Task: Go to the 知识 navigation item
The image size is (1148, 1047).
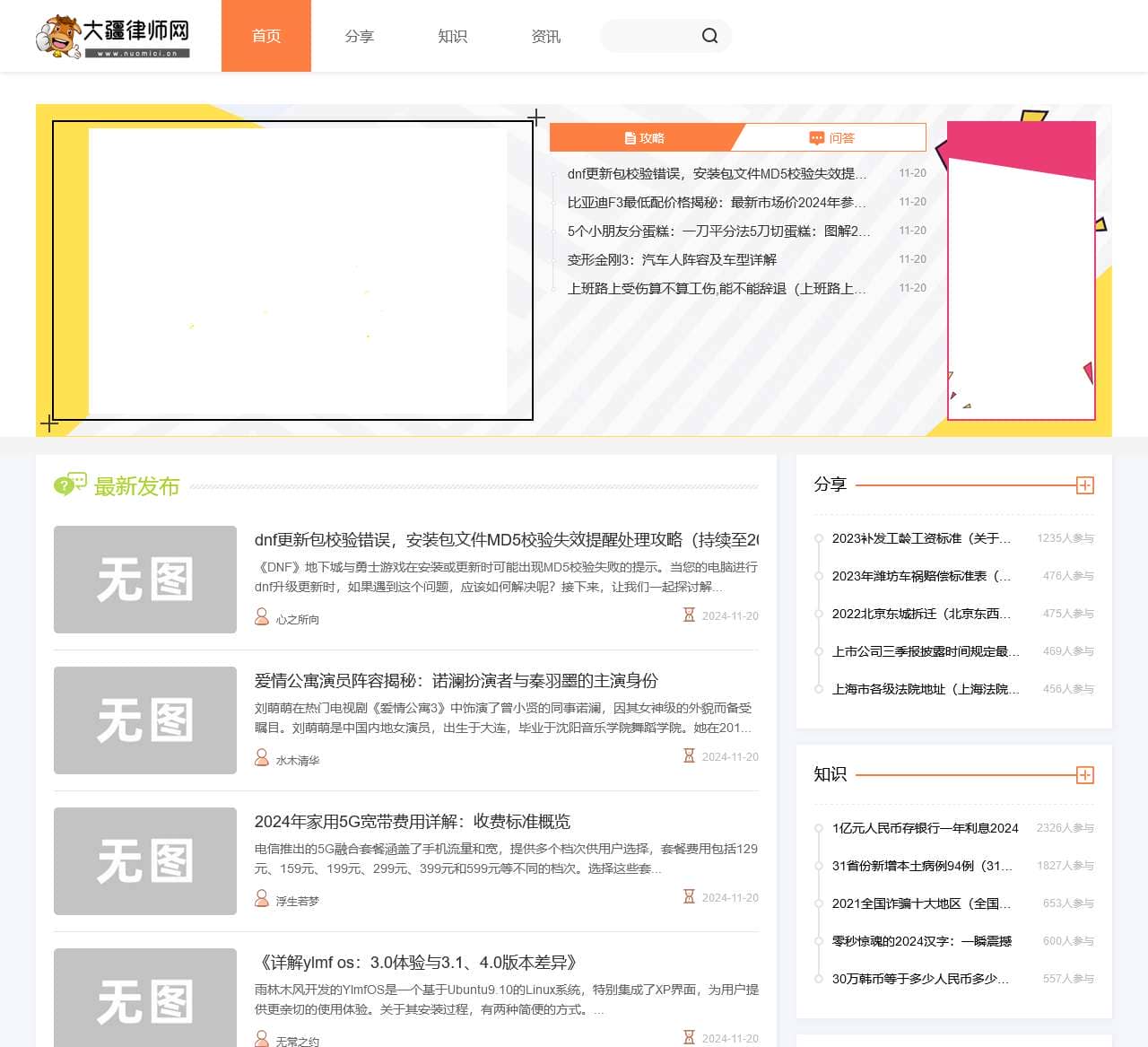Action: pyautogui.click(x=453, y=36)
